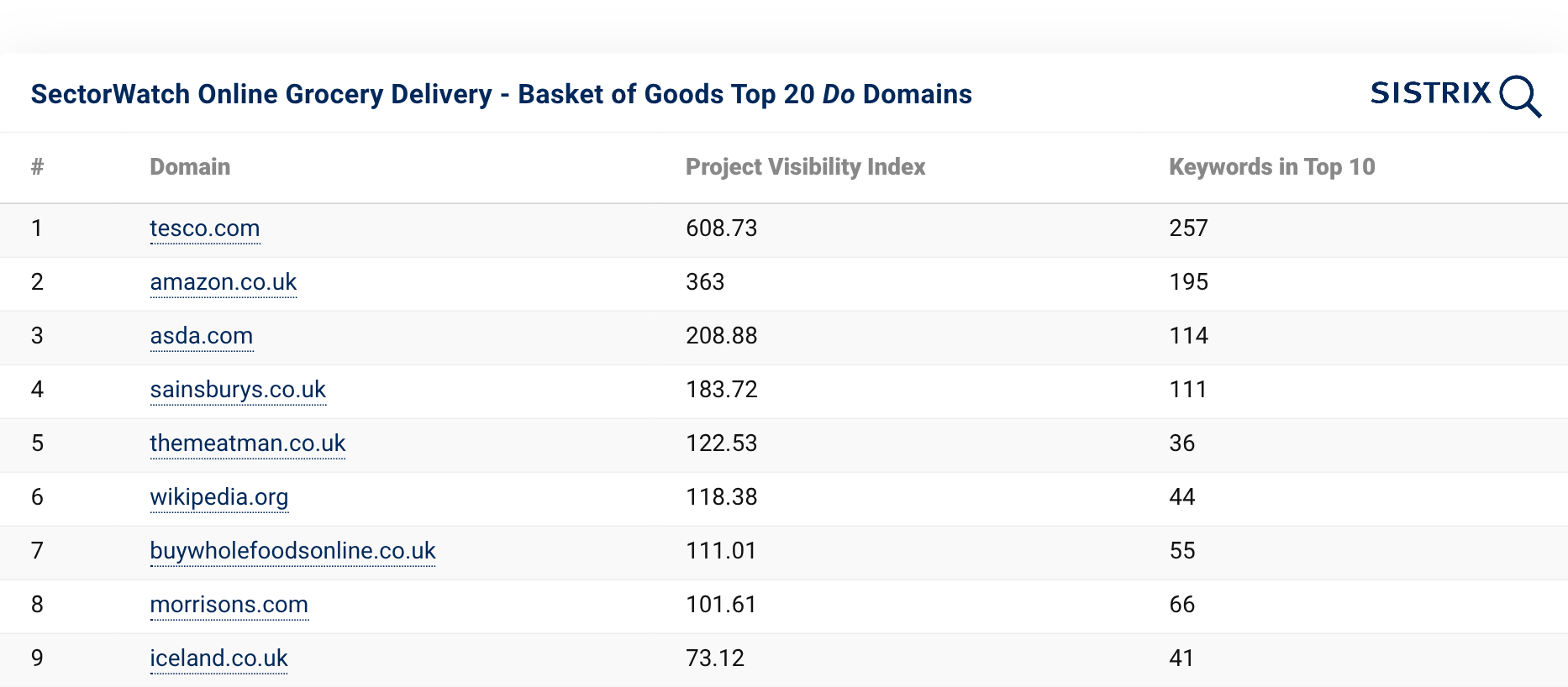Click rank number 6 beside wikipedia.org
1568x687 pixels.
(x=37, y=497)
